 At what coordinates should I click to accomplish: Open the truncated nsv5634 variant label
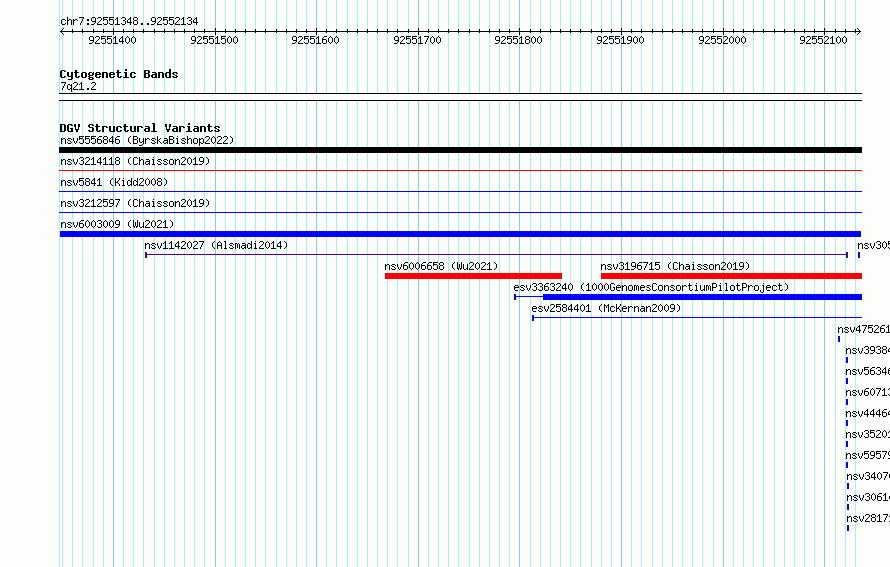point(867,371)
